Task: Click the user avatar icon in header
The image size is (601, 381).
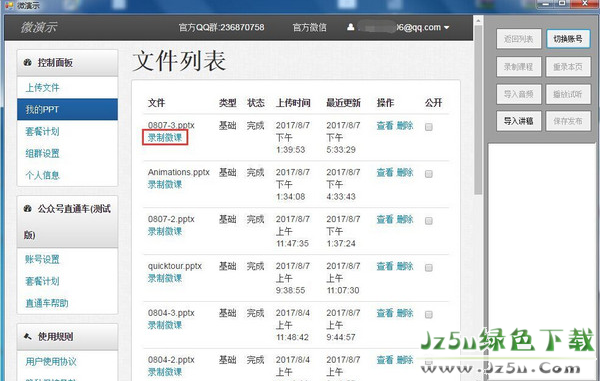Action: click(x=350, y=27)
